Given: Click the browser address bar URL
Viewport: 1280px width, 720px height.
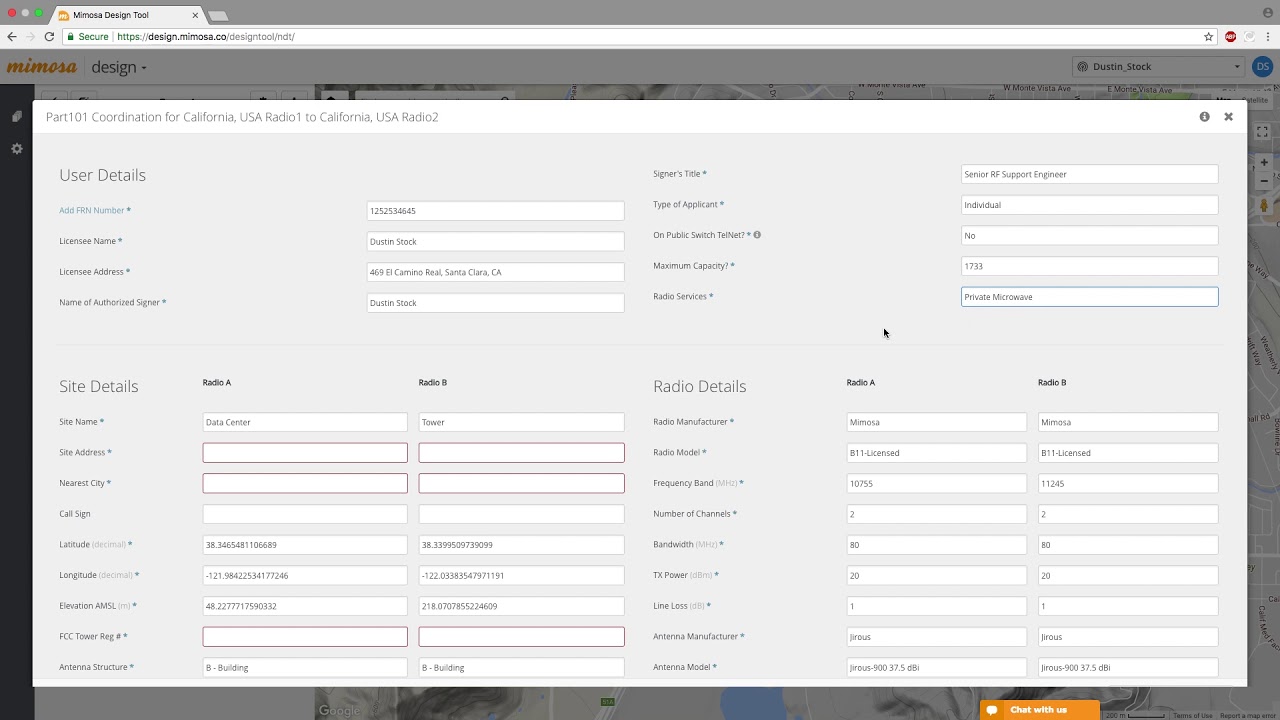Looking at the screenshot, I should [206, 37].
